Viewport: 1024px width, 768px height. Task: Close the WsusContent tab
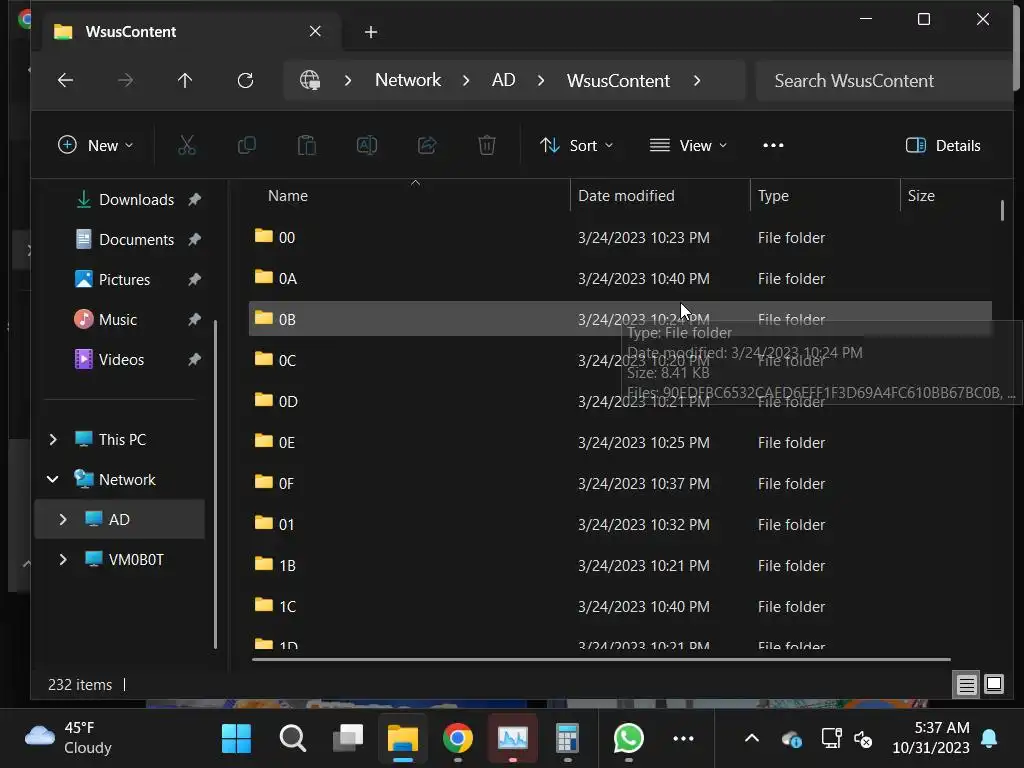pyautogui.click(x=315, y=31)
